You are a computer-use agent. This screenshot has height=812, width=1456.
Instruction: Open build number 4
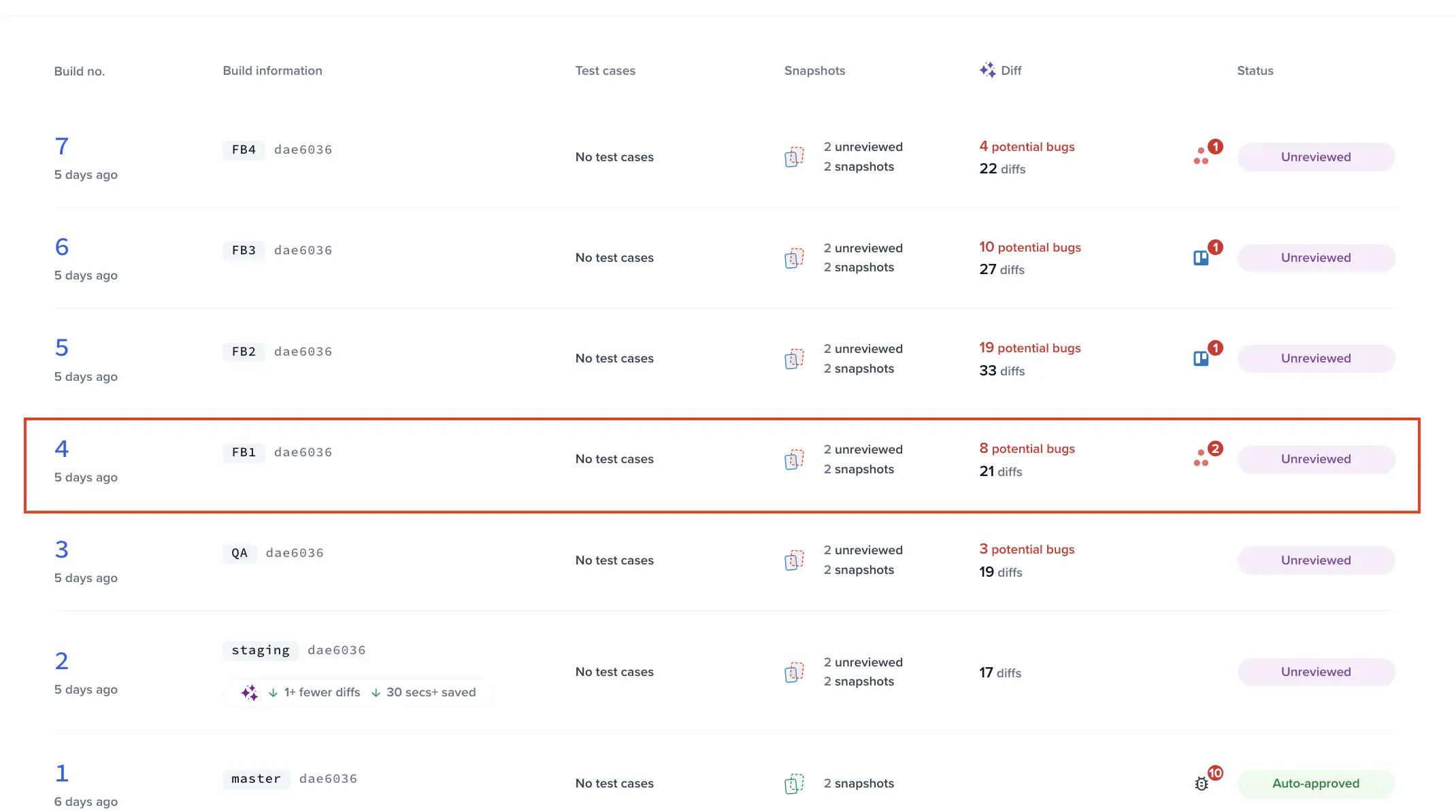(x=61, y=449)
